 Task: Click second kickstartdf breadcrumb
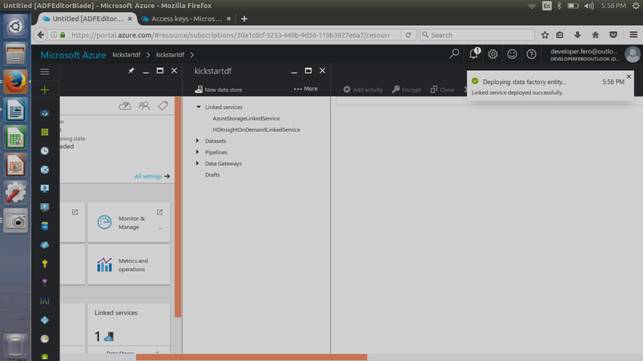click(170, 55)
